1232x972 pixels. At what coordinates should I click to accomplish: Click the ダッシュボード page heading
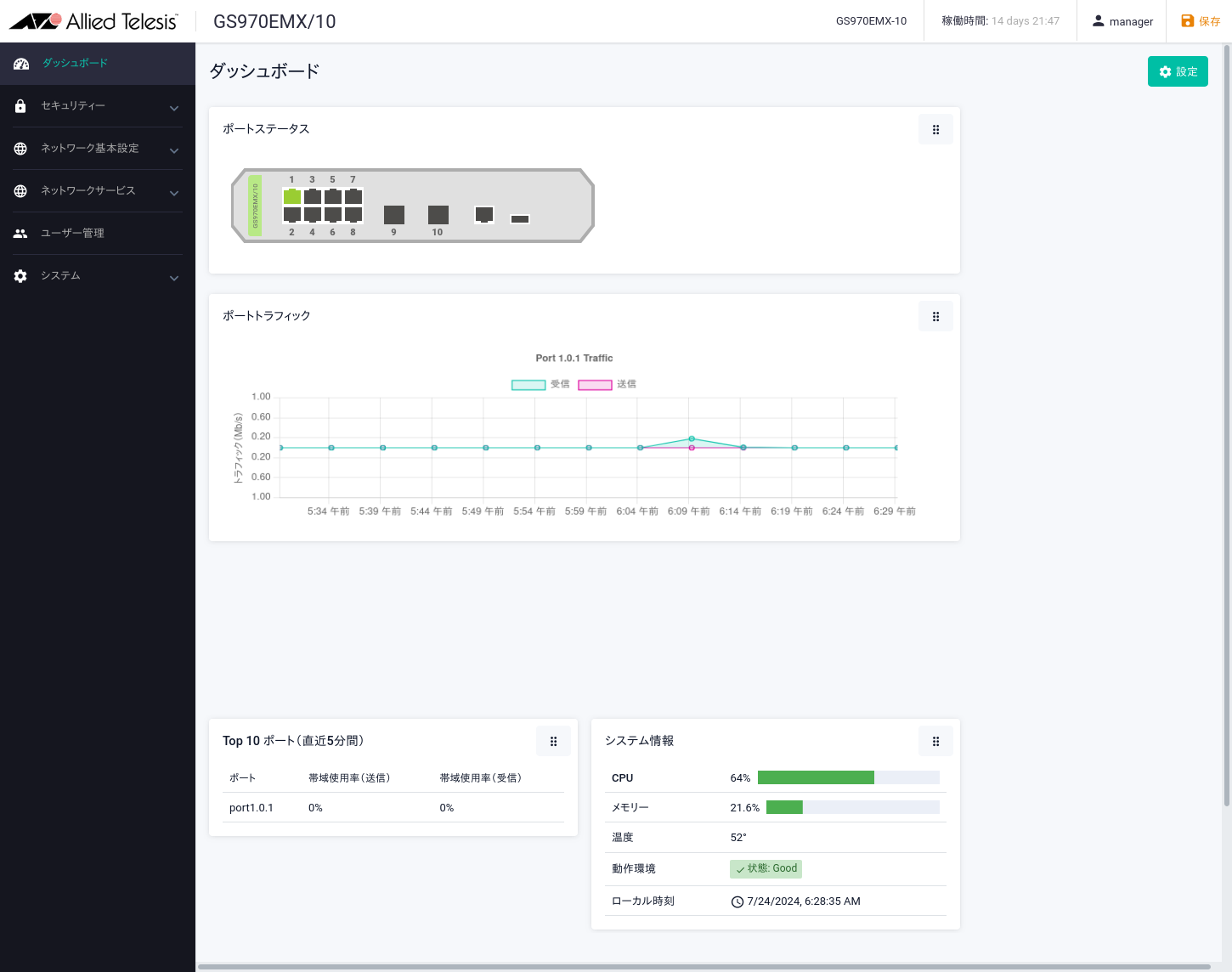pyautogui.click(x=264, y=71)
